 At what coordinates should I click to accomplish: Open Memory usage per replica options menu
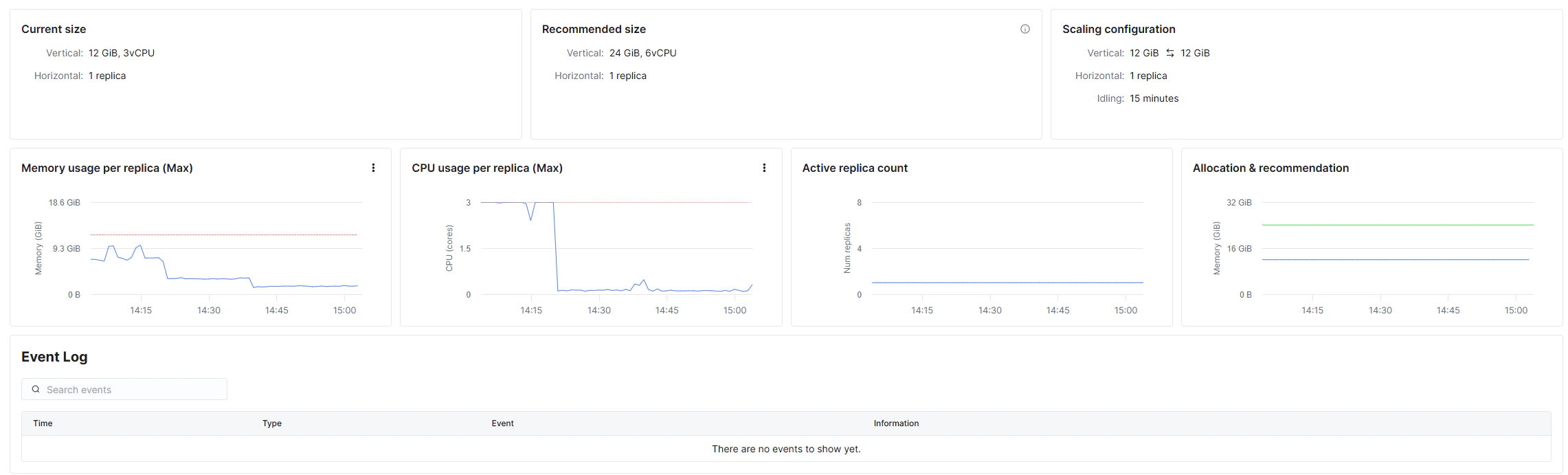[373, 168]
